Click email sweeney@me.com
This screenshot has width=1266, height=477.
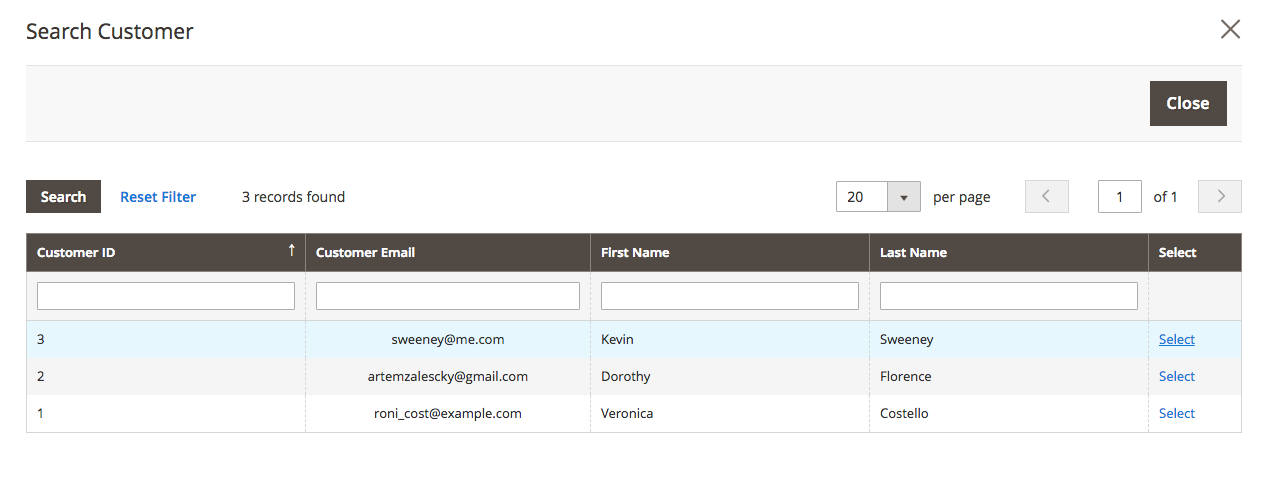(448, 339)
